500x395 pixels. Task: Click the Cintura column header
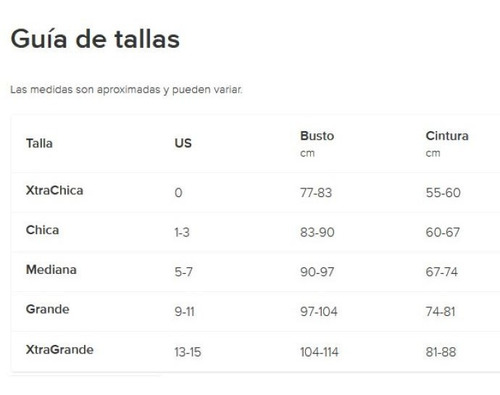(447, 136)
